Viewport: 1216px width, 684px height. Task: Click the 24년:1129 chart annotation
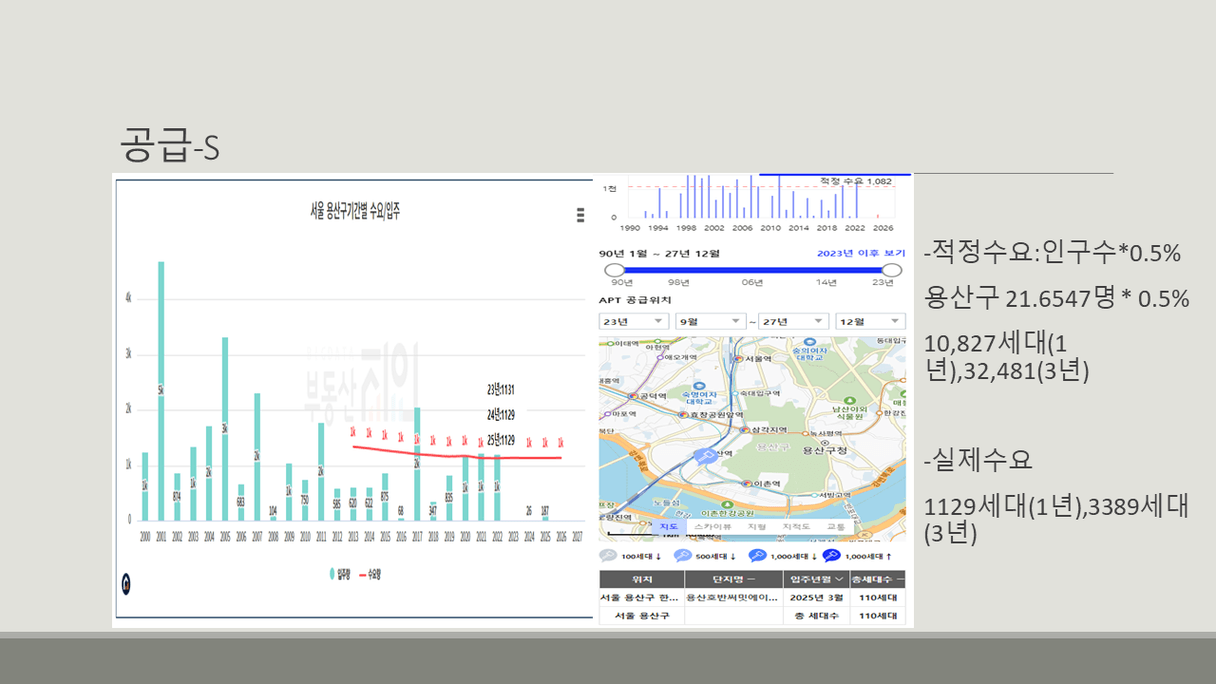click(x=500, y=414)
